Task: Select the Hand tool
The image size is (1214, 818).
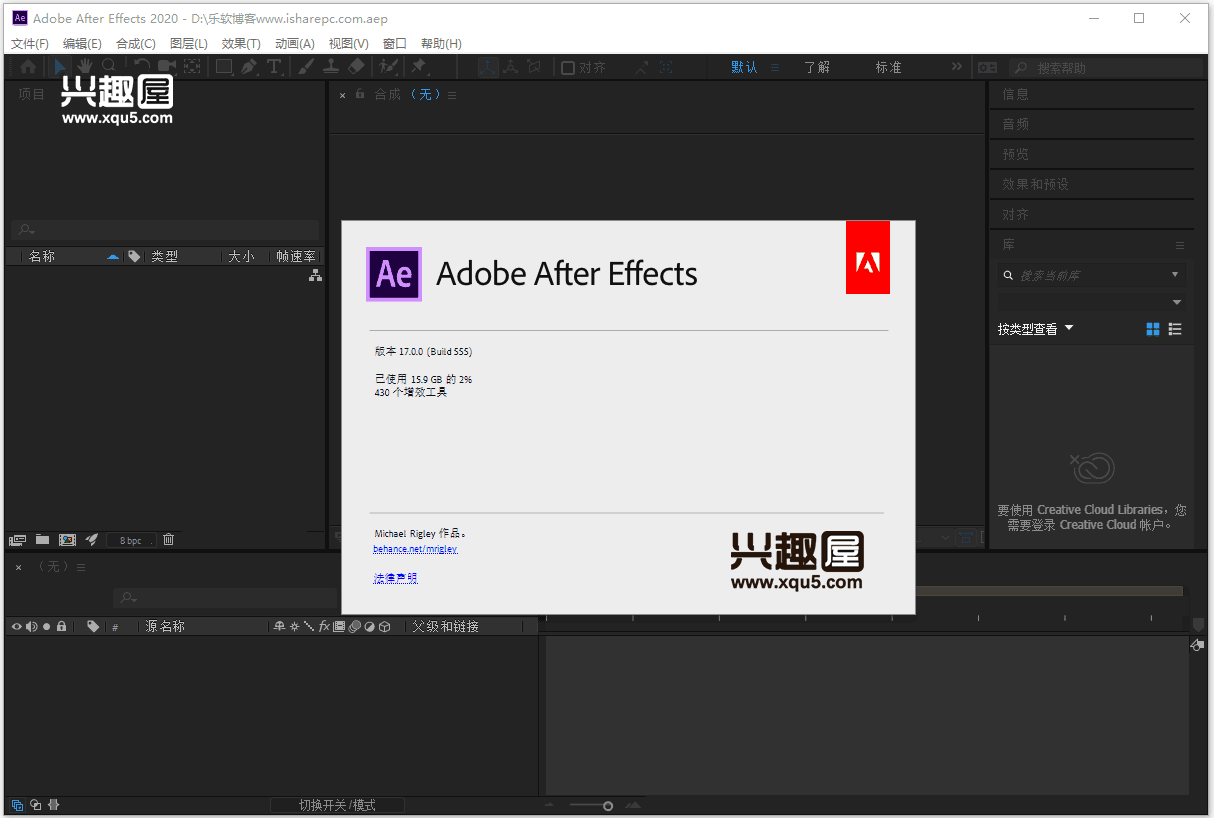Action: click(x=85, y=67)
